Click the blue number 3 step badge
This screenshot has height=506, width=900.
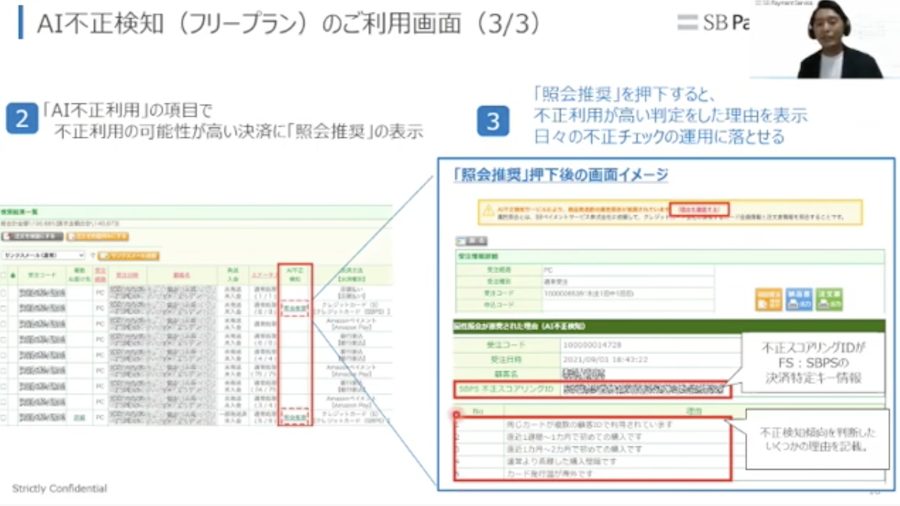coord(493,121)
